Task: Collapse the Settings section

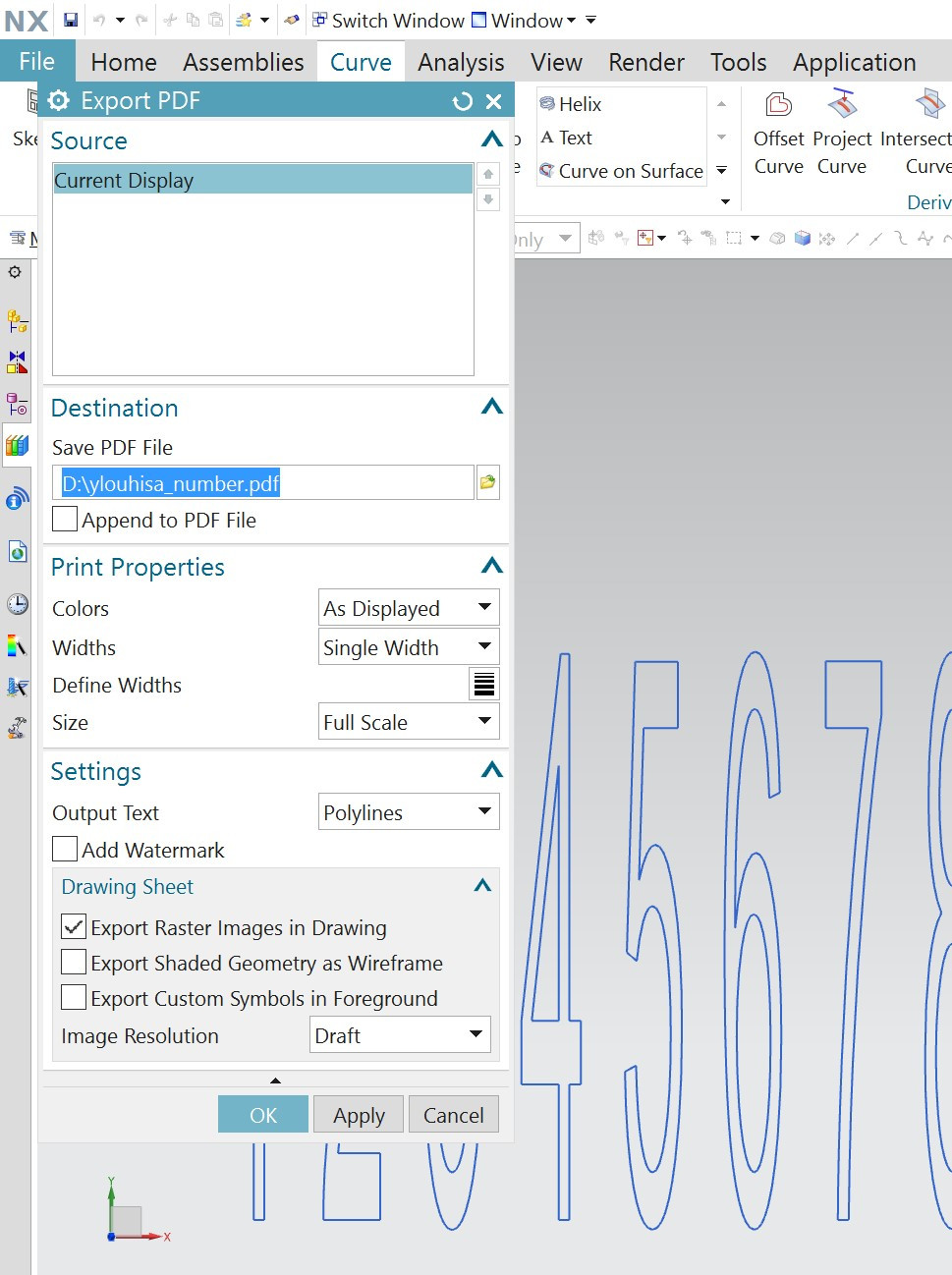Action: click(x=492, y=770)
